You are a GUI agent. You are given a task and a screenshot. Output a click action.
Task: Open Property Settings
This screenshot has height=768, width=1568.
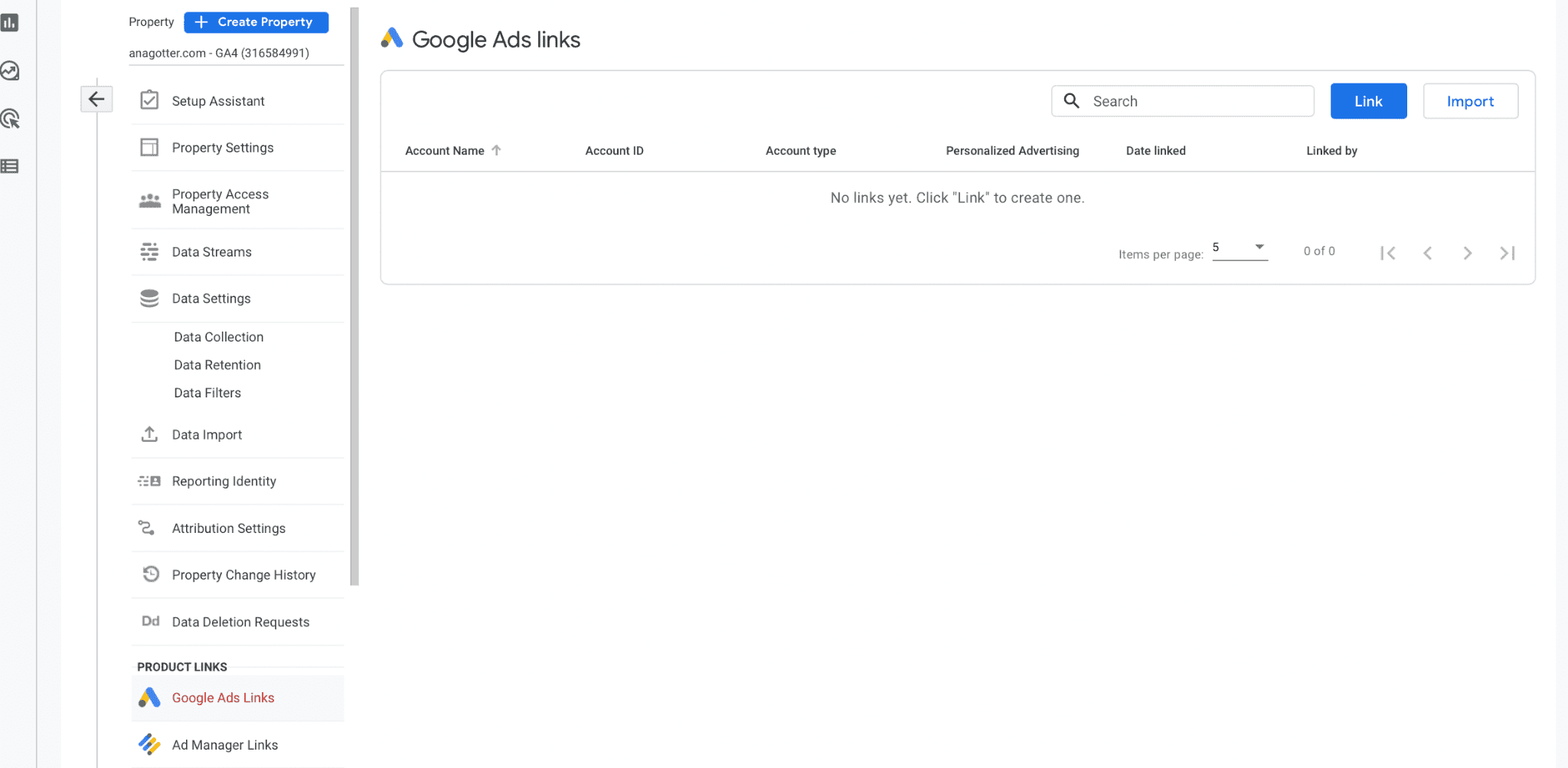click(x=237, y=148)
